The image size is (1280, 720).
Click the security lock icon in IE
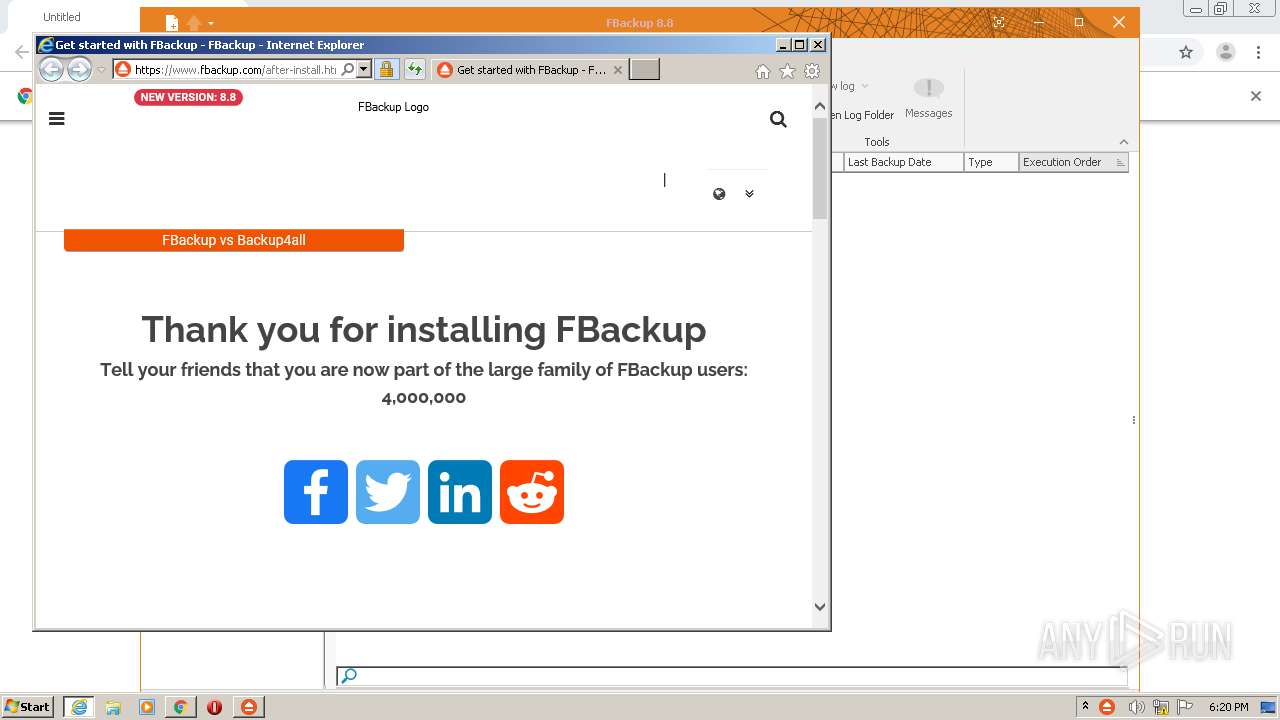click(x=386, y=70)
